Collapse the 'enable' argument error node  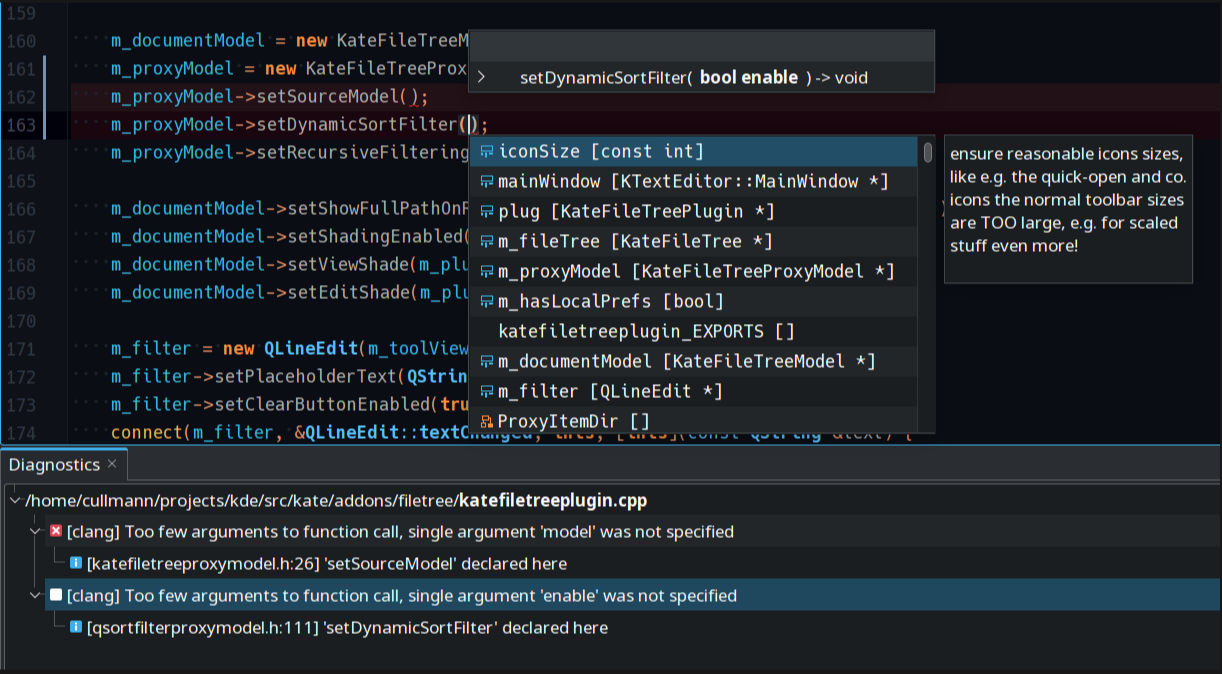(x=36, y=596)
